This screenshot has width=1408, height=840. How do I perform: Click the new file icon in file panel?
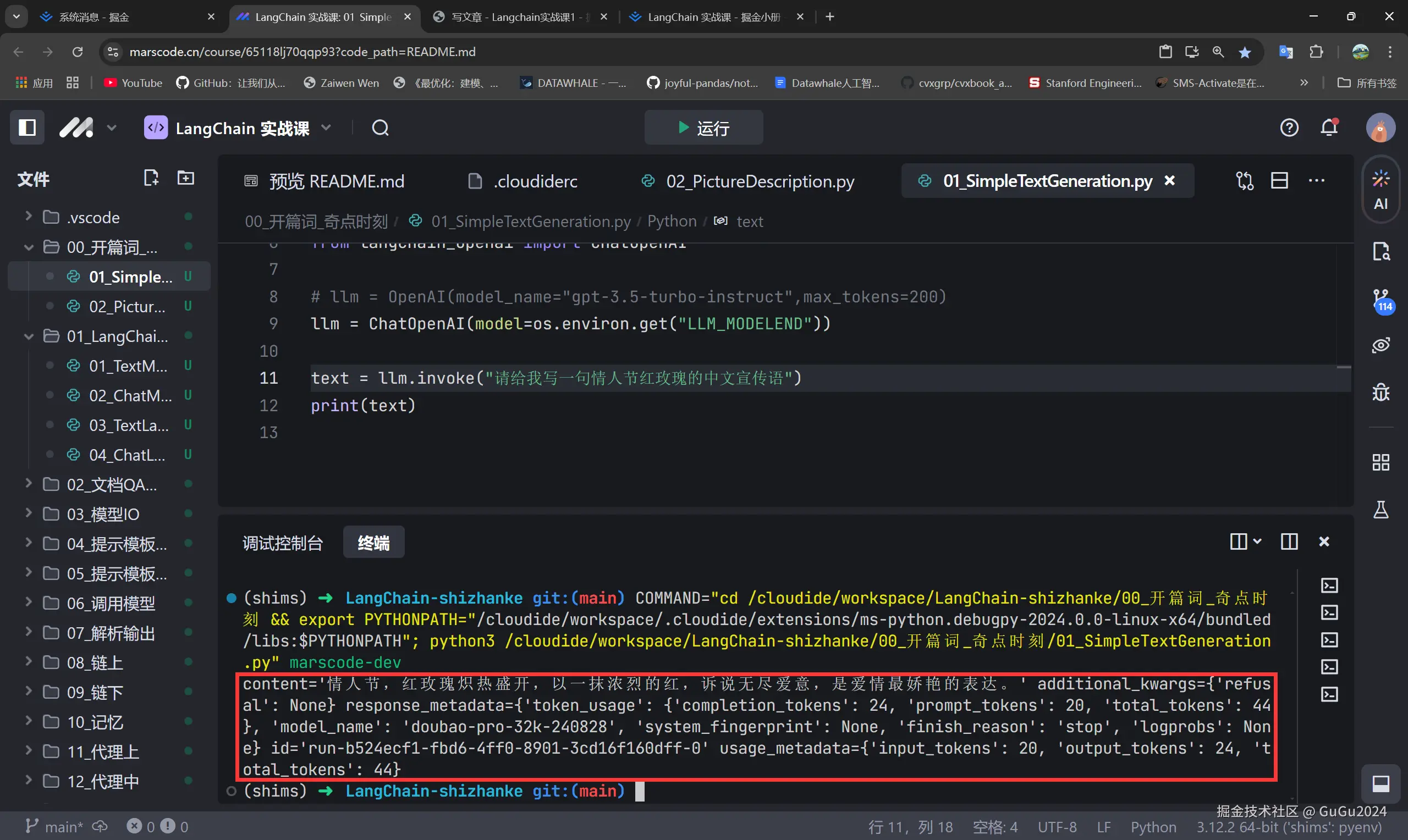coord(151,179)
